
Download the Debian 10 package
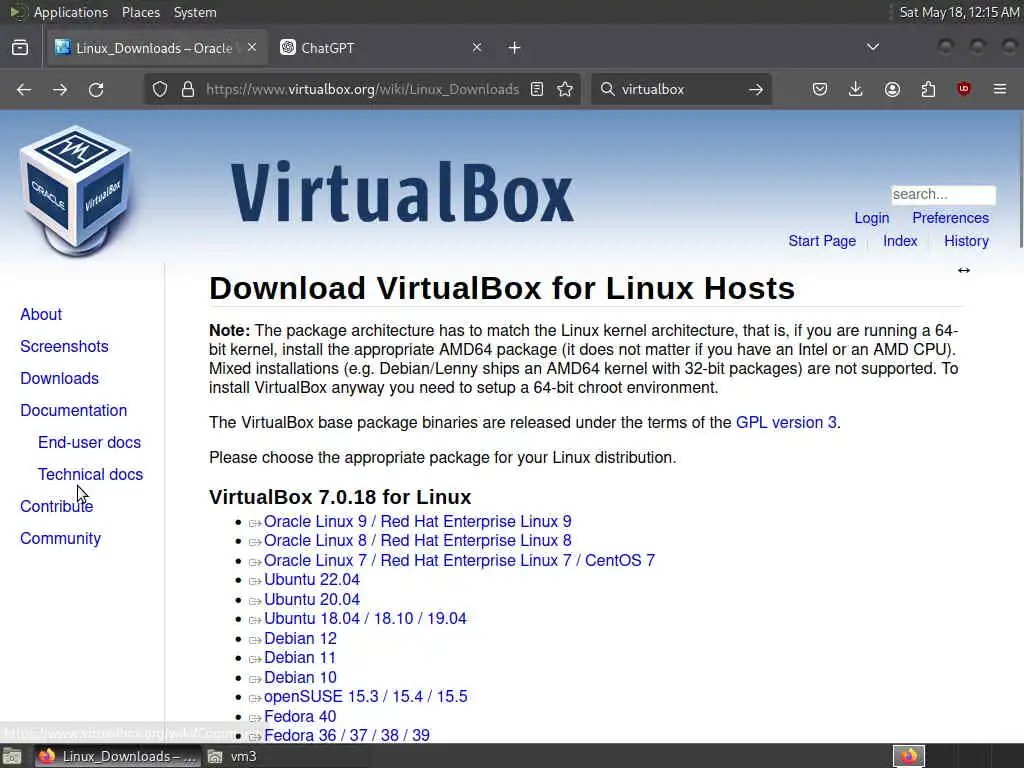click(x=300, y=677)
